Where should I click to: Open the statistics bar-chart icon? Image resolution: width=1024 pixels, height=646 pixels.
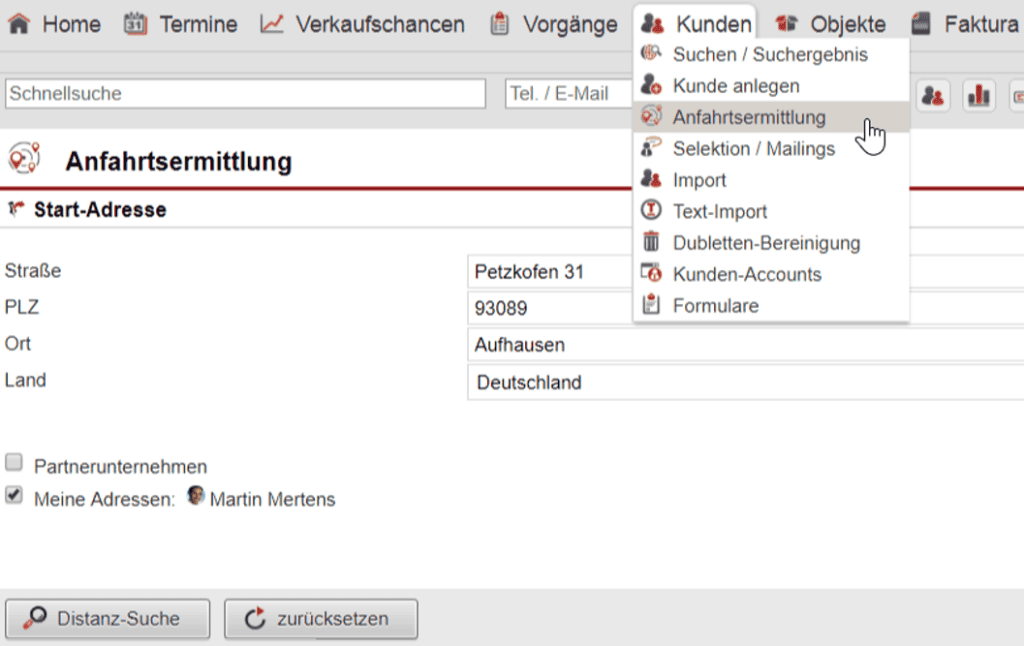tap(978, 95)
